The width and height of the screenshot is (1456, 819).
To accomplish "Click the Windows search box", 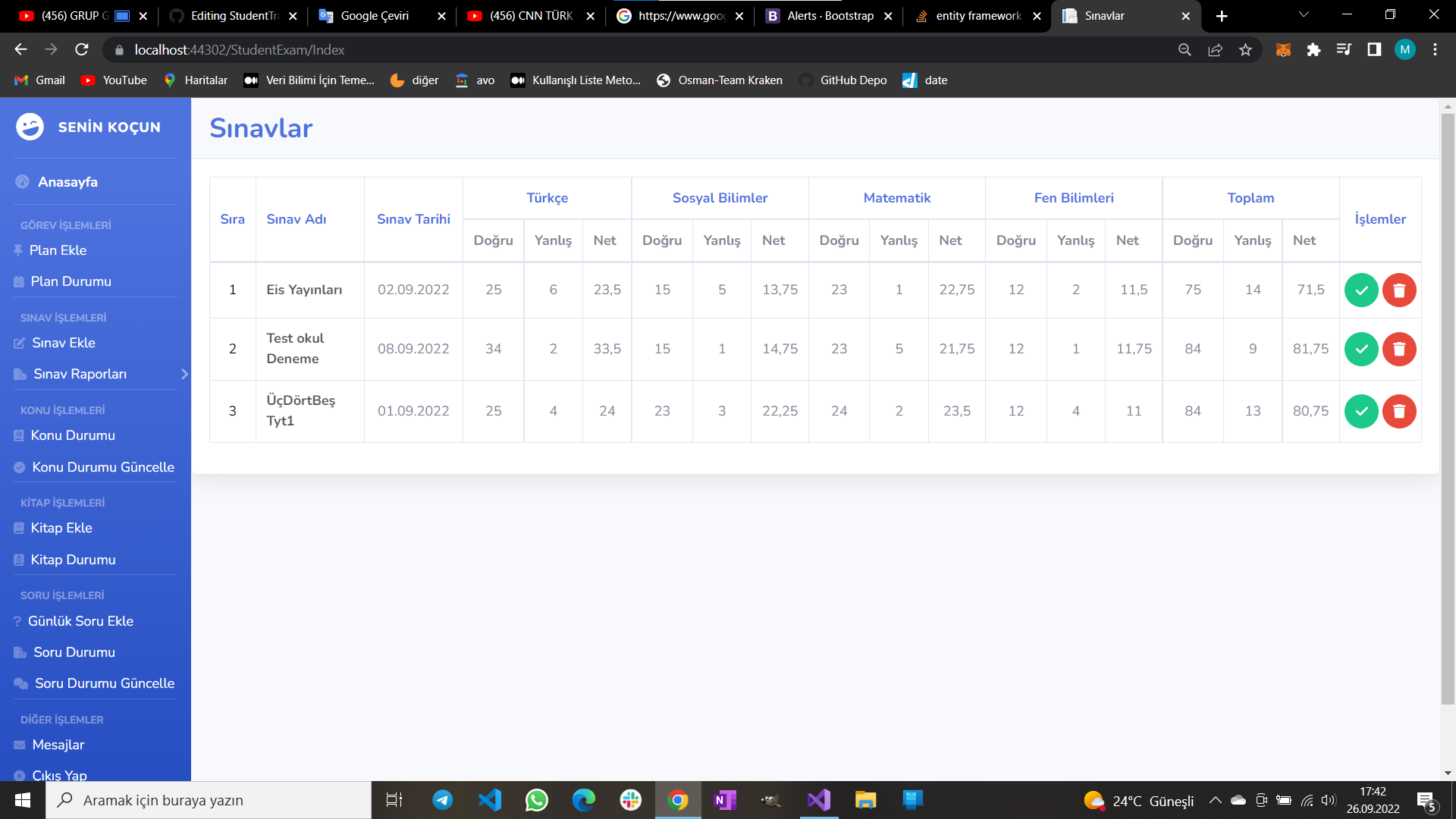I will point(209,800).
